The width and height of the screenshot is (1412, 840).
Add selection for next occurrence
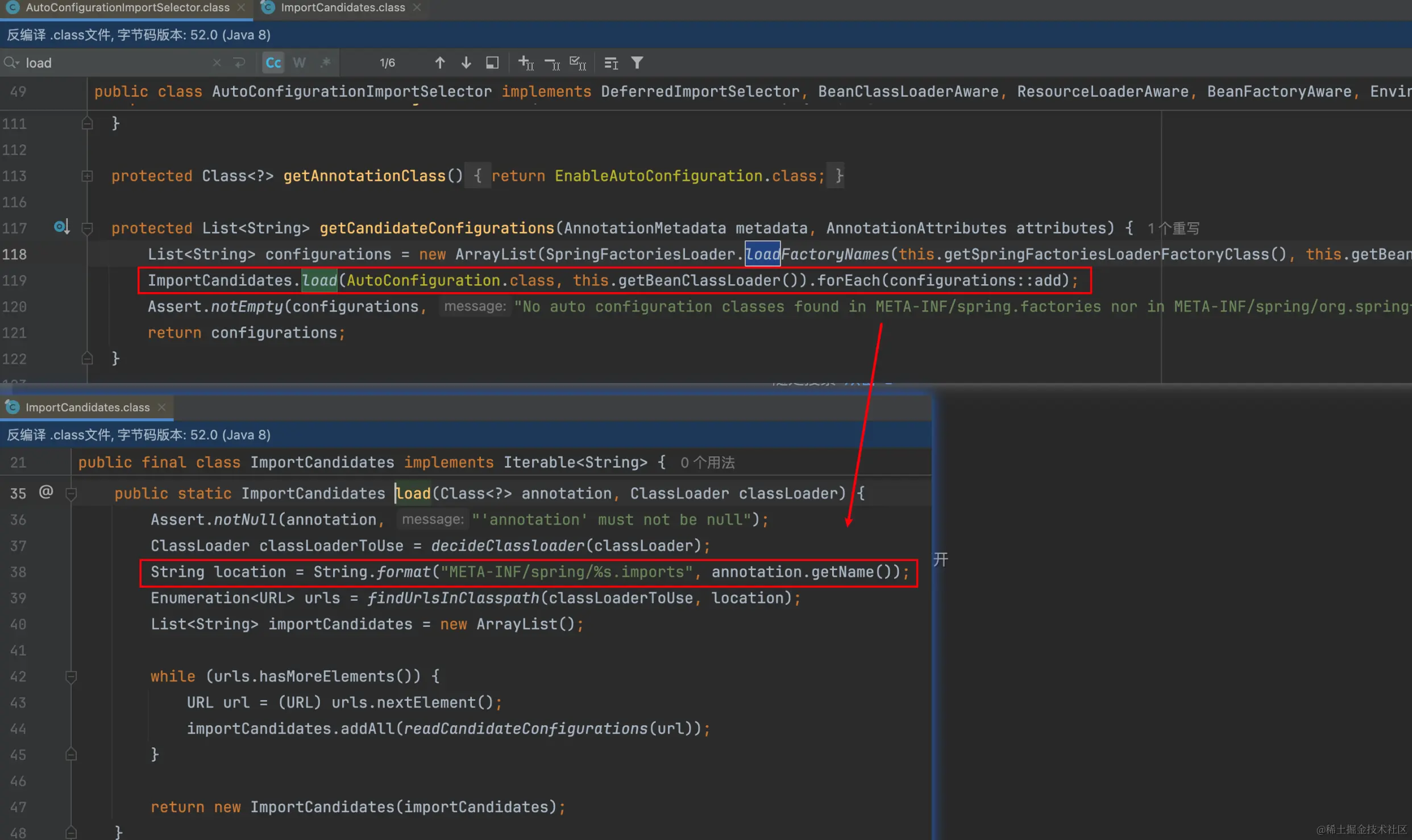(x=526, y=63)
